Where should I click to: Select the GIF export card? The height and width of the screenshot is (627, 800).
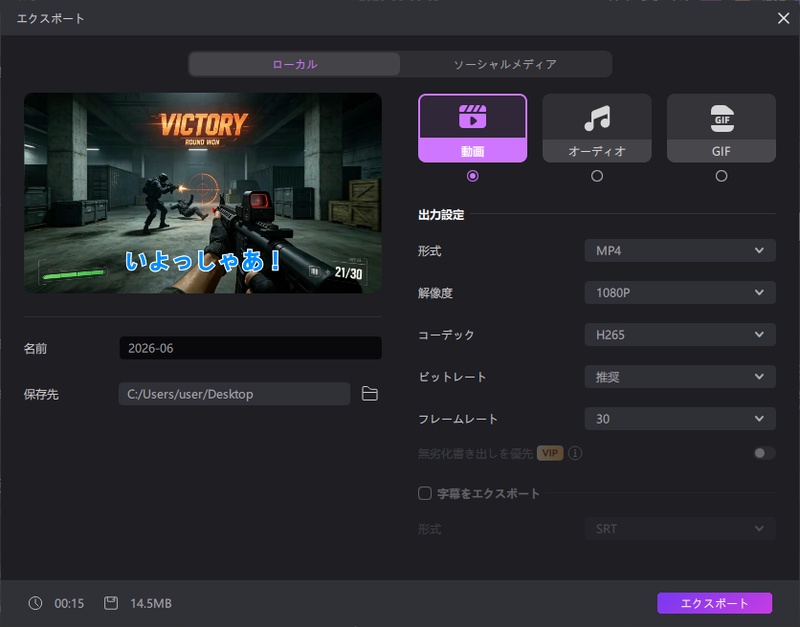tap(721, 128)
